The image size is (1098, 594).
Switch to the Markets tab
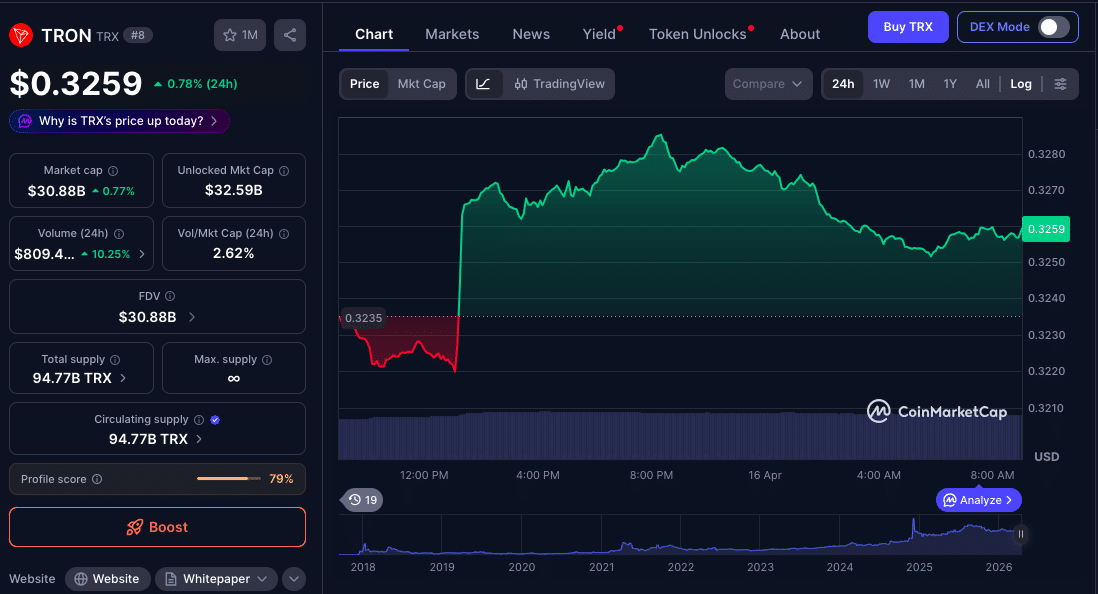point(451,33)
